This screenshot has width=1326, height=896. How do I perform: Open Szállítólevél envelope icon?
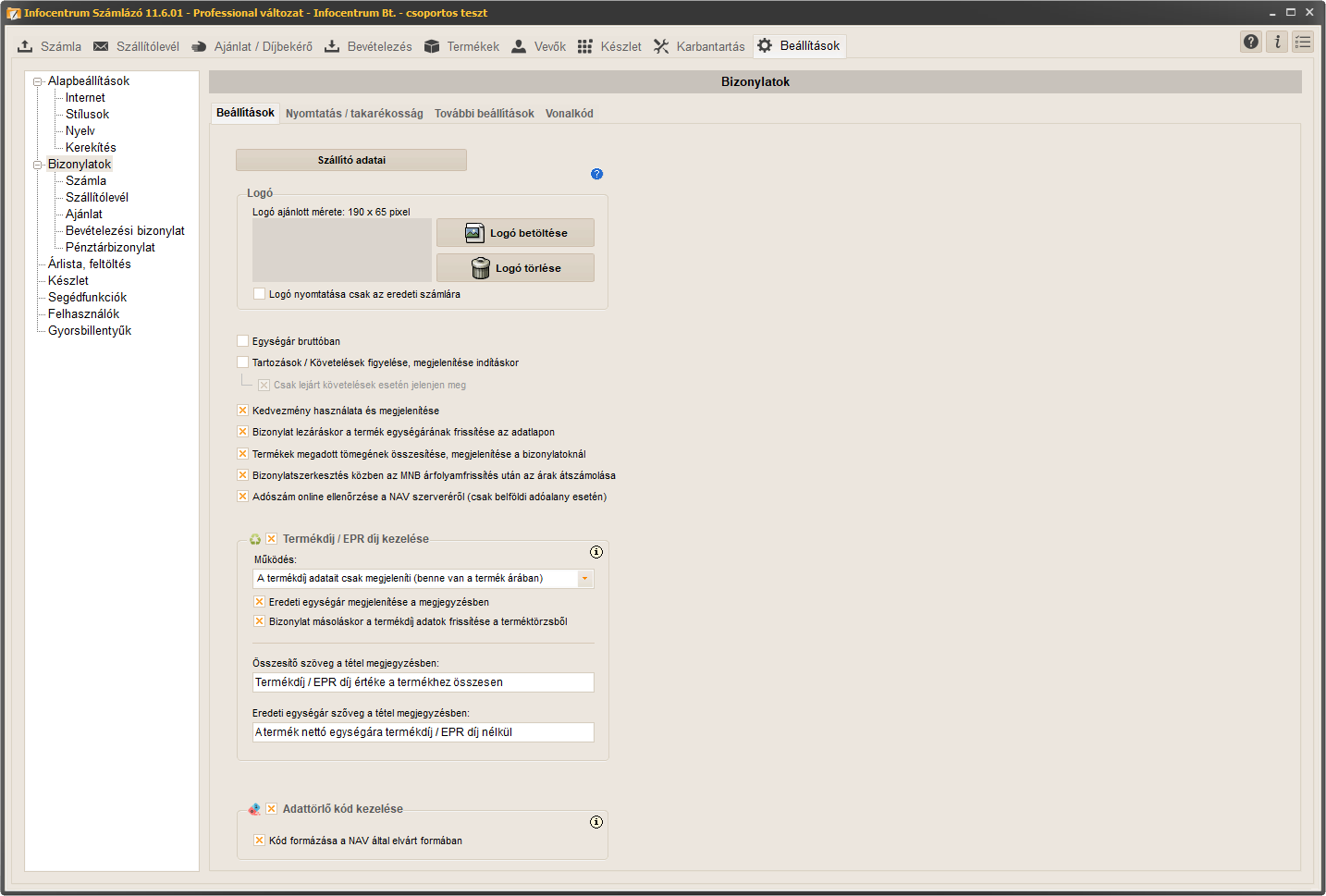tap(101, 46)
